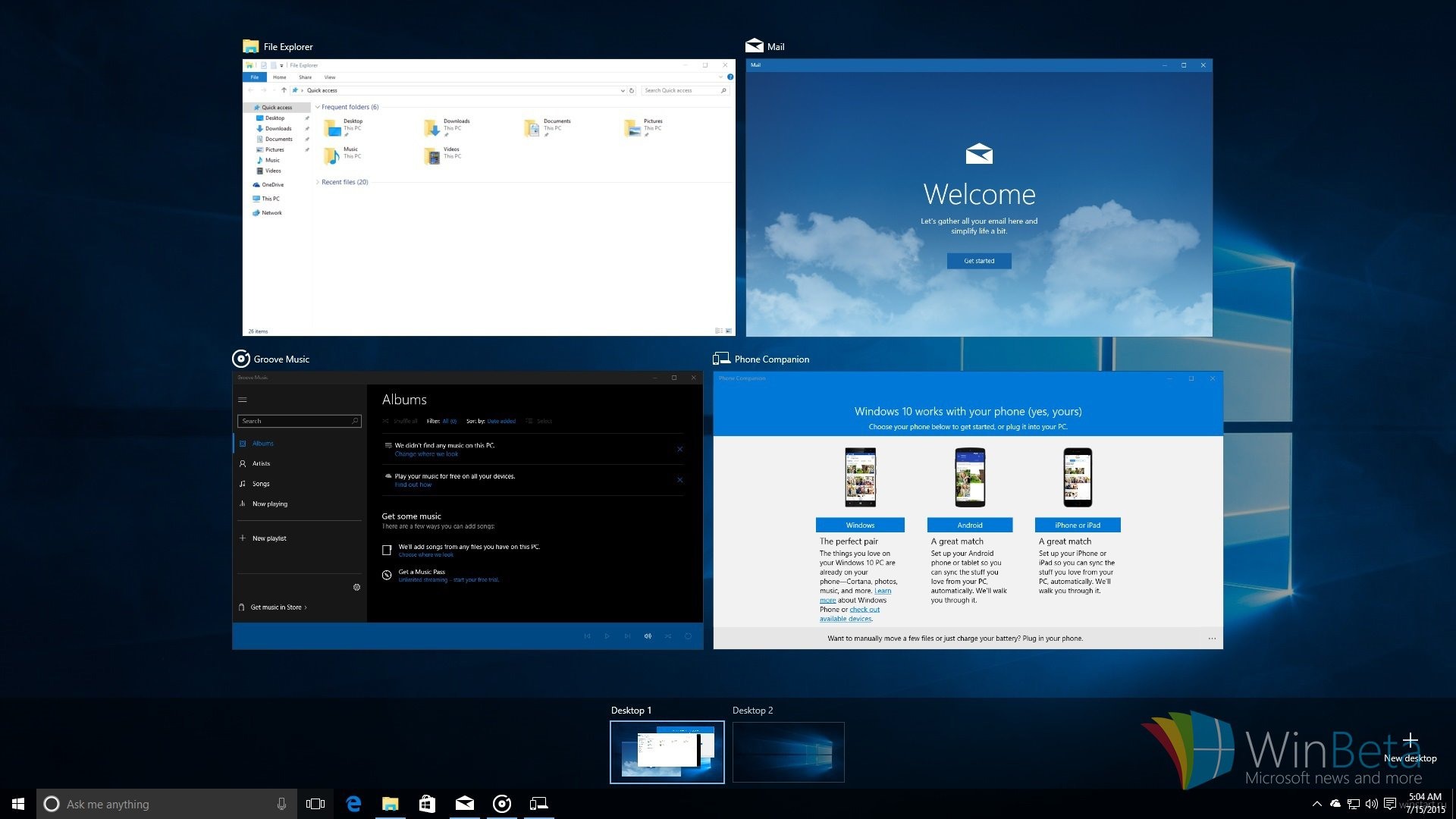Screen dimensions: 1456x819
Task: Open Phone Companion taskbar icon
Action: [x=538, y=804]
